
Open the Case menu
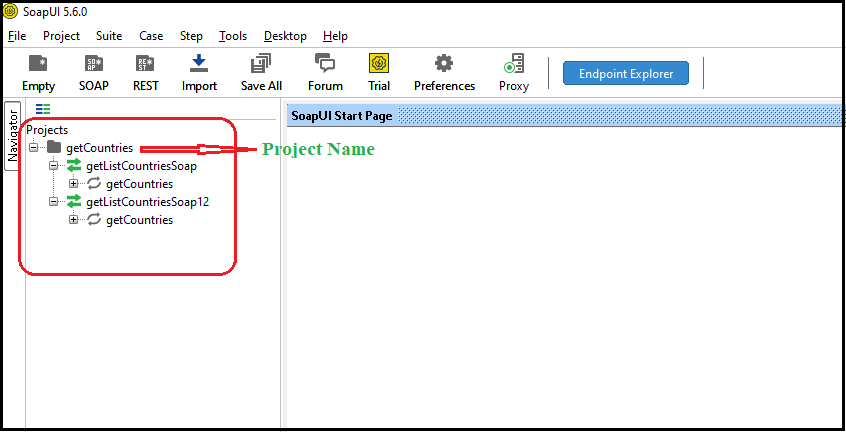click(x=151, y=36)
